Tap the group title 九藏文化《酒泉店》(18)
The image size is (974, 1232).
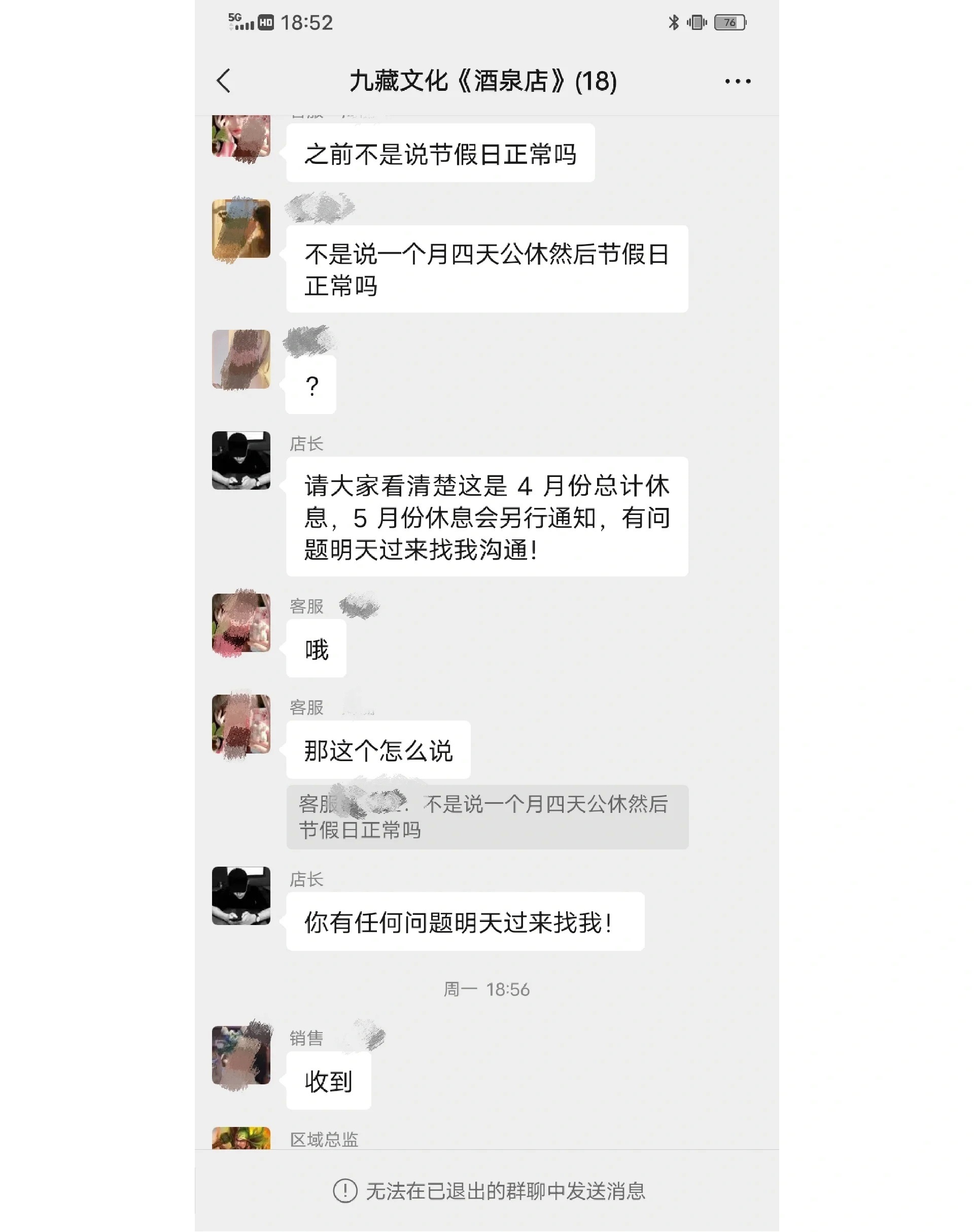coord(483,81)
